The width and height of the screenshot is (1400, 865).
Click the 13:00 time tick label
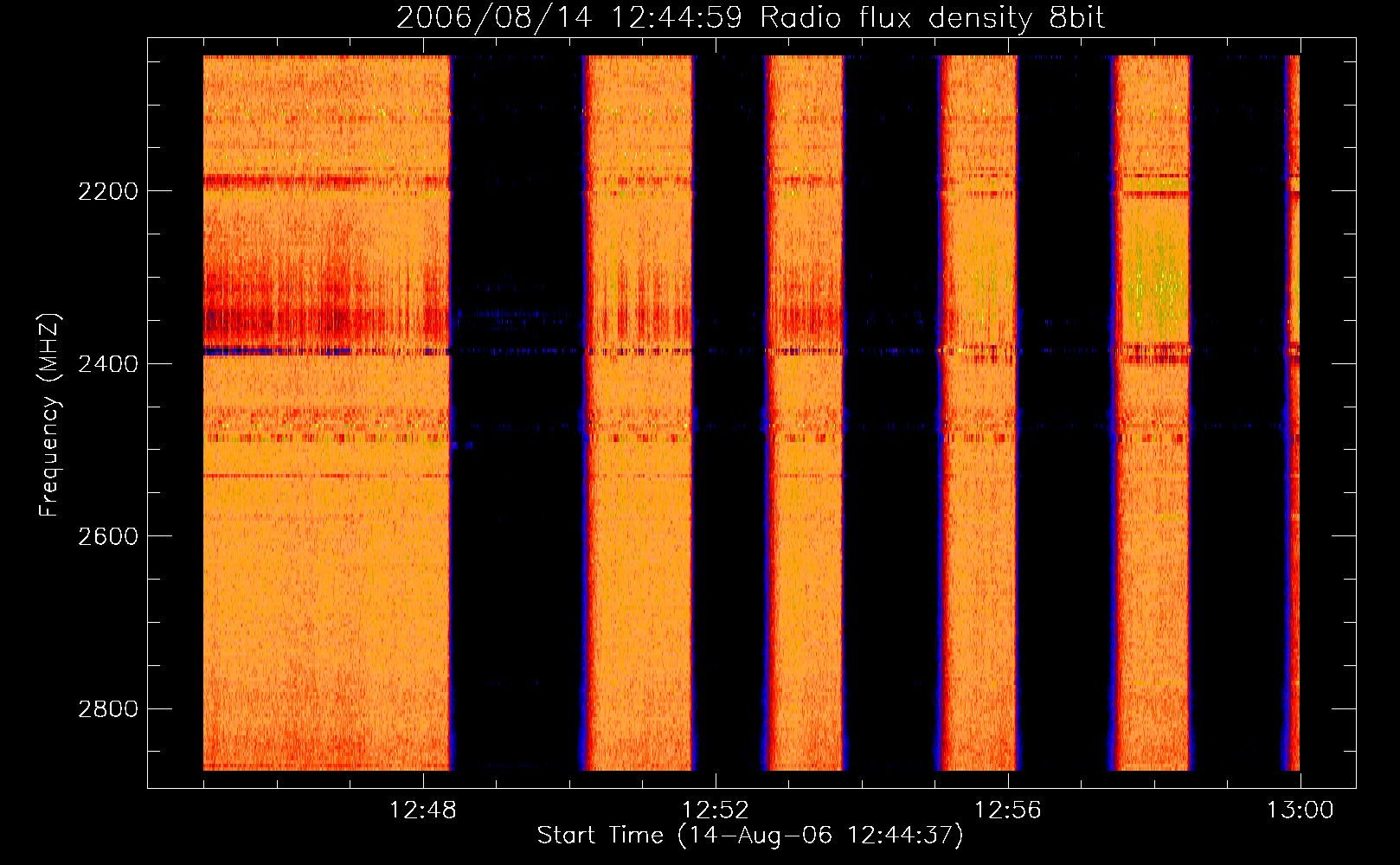click(1300, 811)
